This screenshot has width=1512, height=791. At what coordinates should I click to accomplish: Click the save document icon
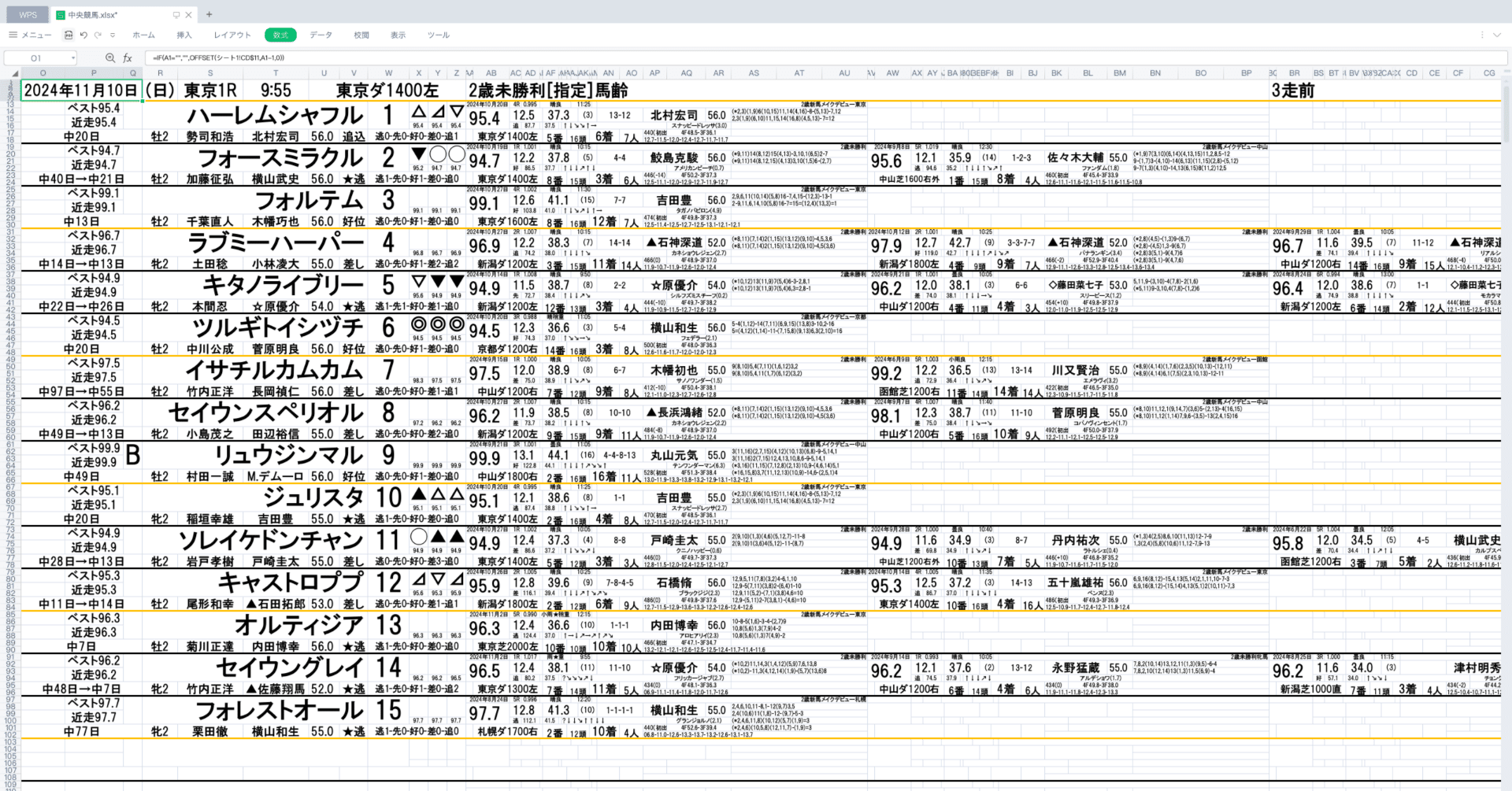(x=69, y=35)
